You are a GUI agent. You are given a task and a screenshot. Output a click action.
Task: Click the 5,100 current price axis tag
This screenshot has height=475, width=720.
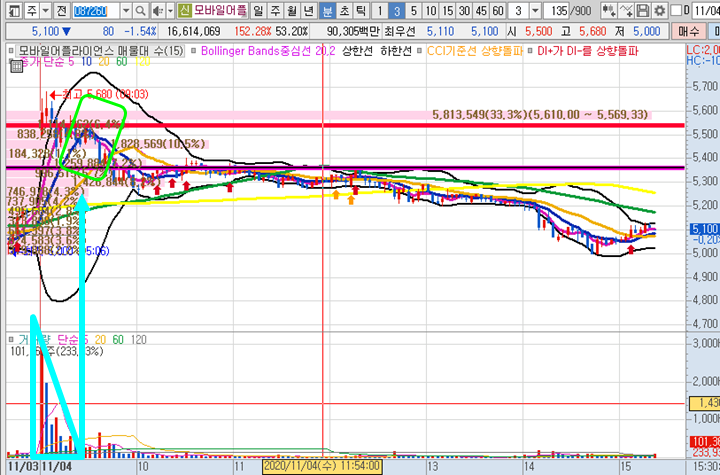point(705,228)
